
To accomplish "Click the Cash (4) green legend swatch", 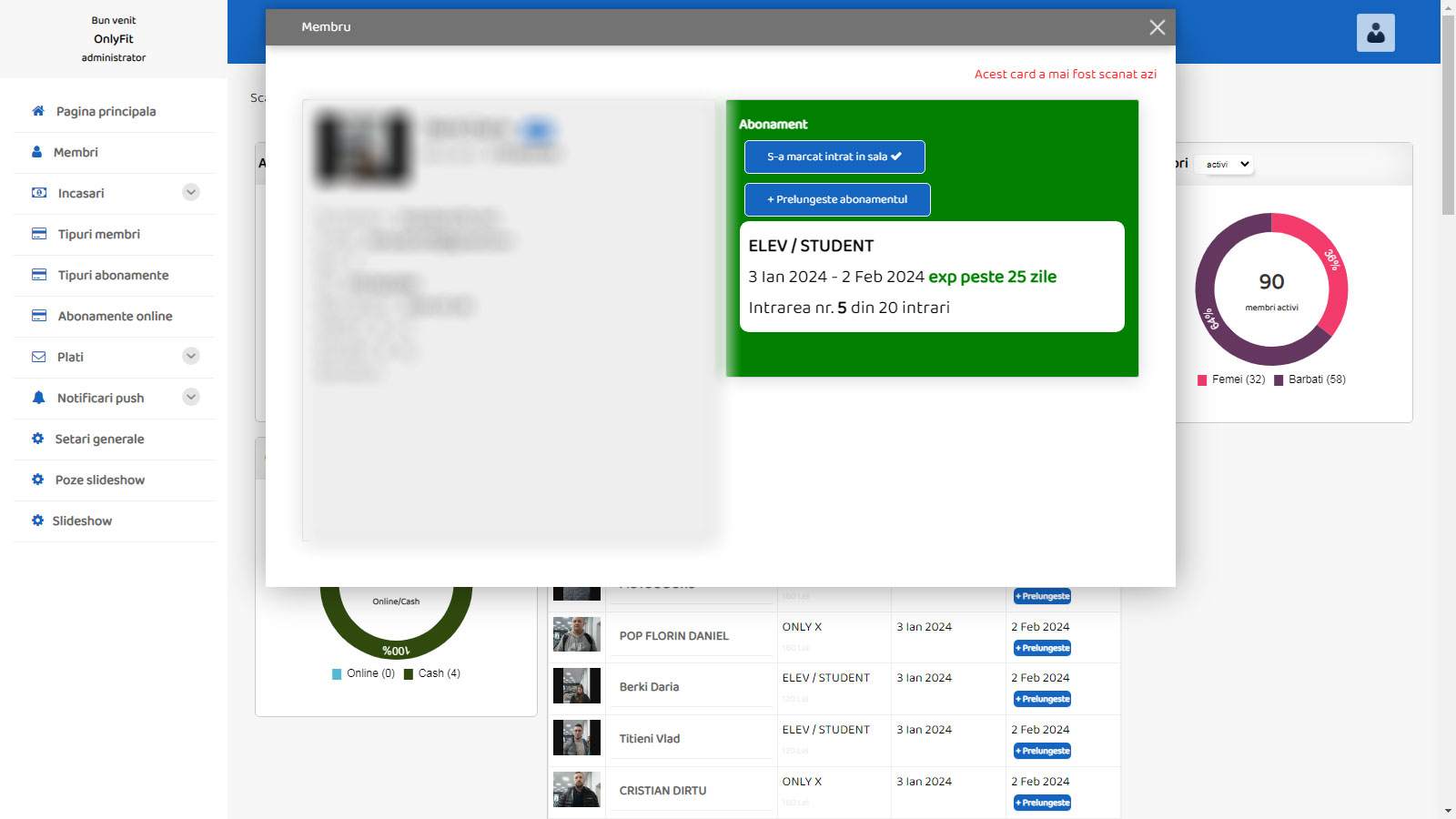I will (409, 674).
